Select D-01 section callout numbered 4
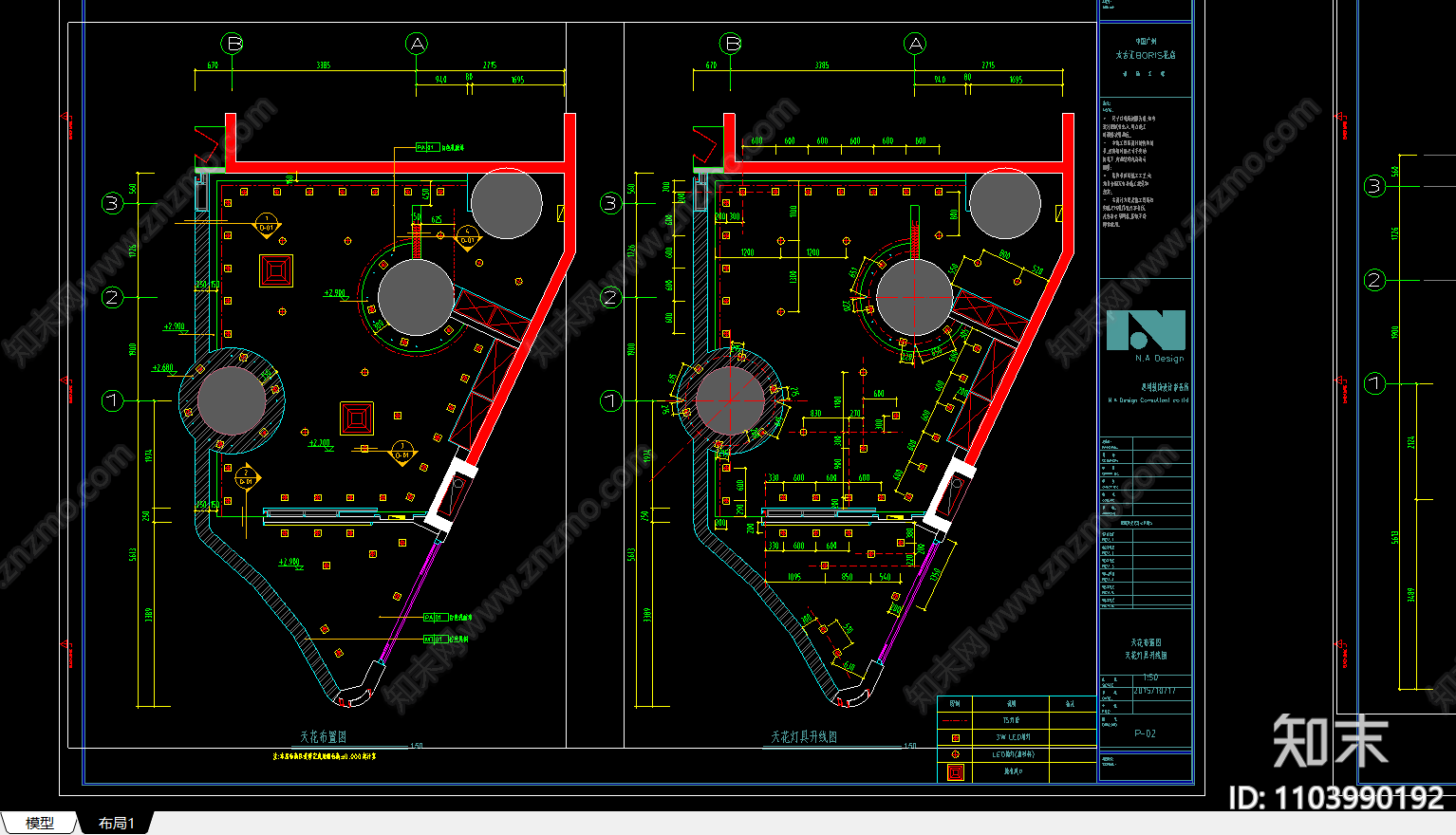The width and height of the screenshot is (1456, 835). 467,237
